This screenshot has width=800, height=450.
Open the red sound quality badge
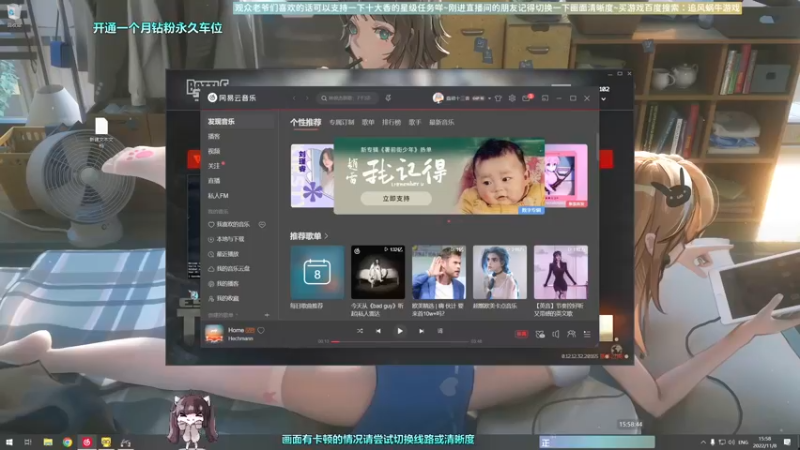tap(521, 334)
